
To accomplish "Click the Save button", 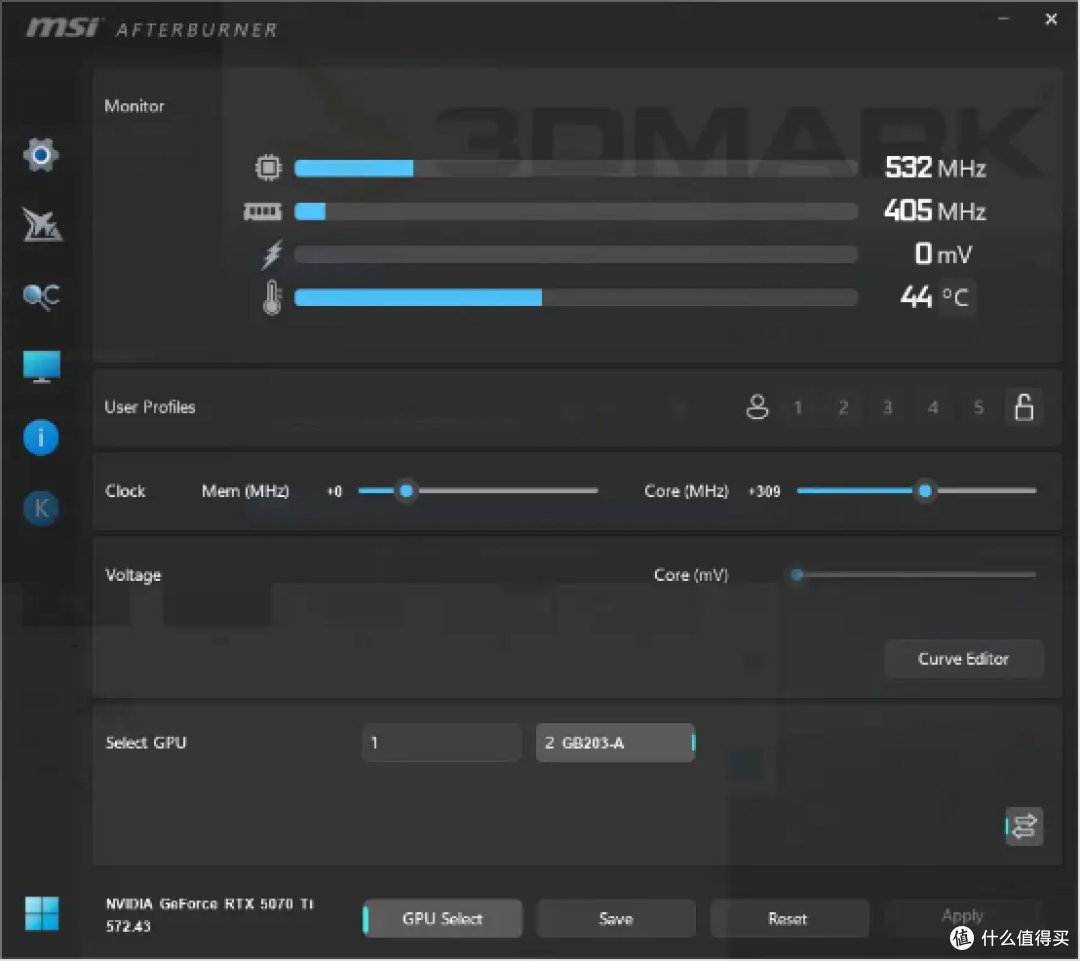I will [616, 918].
